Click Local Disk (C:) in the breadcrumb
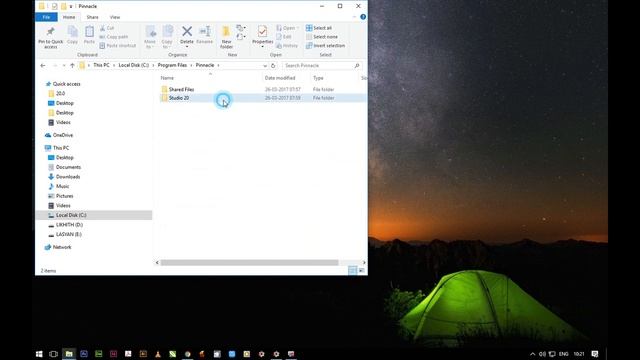The height and width of the screenshot is (360, 640). [x=133, y=65]
